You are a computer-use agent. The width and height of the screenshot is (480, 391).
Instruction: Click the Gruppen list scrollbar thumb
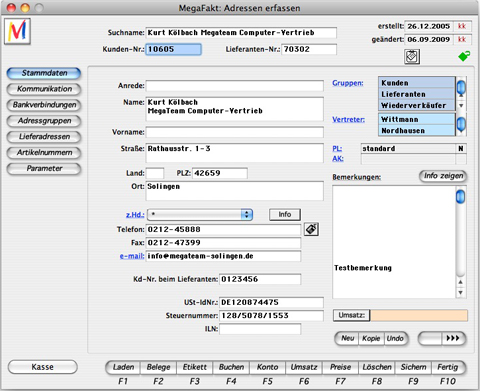point(461,87)
